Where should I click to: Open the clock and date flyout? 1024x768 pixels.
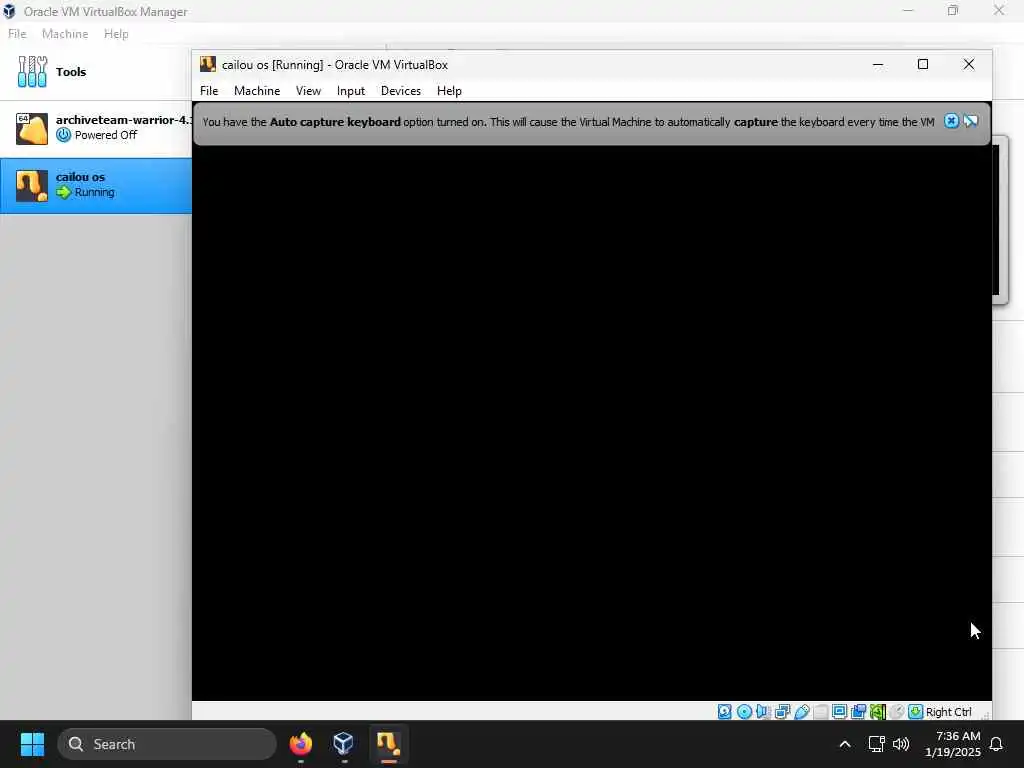(x=953, y=744)
